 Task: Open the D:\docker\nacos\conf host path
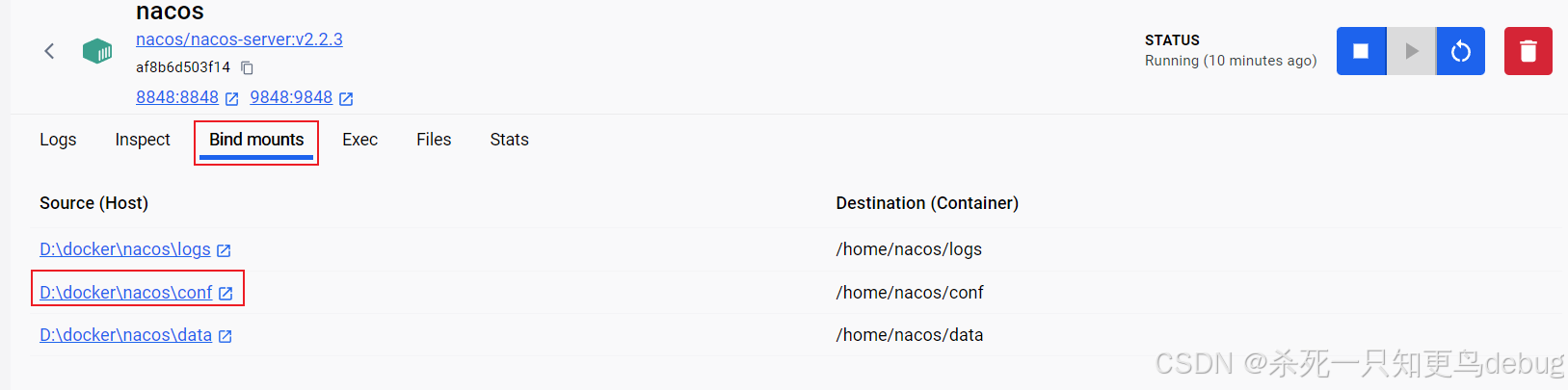pyautogui.click(x=125, y=293)
